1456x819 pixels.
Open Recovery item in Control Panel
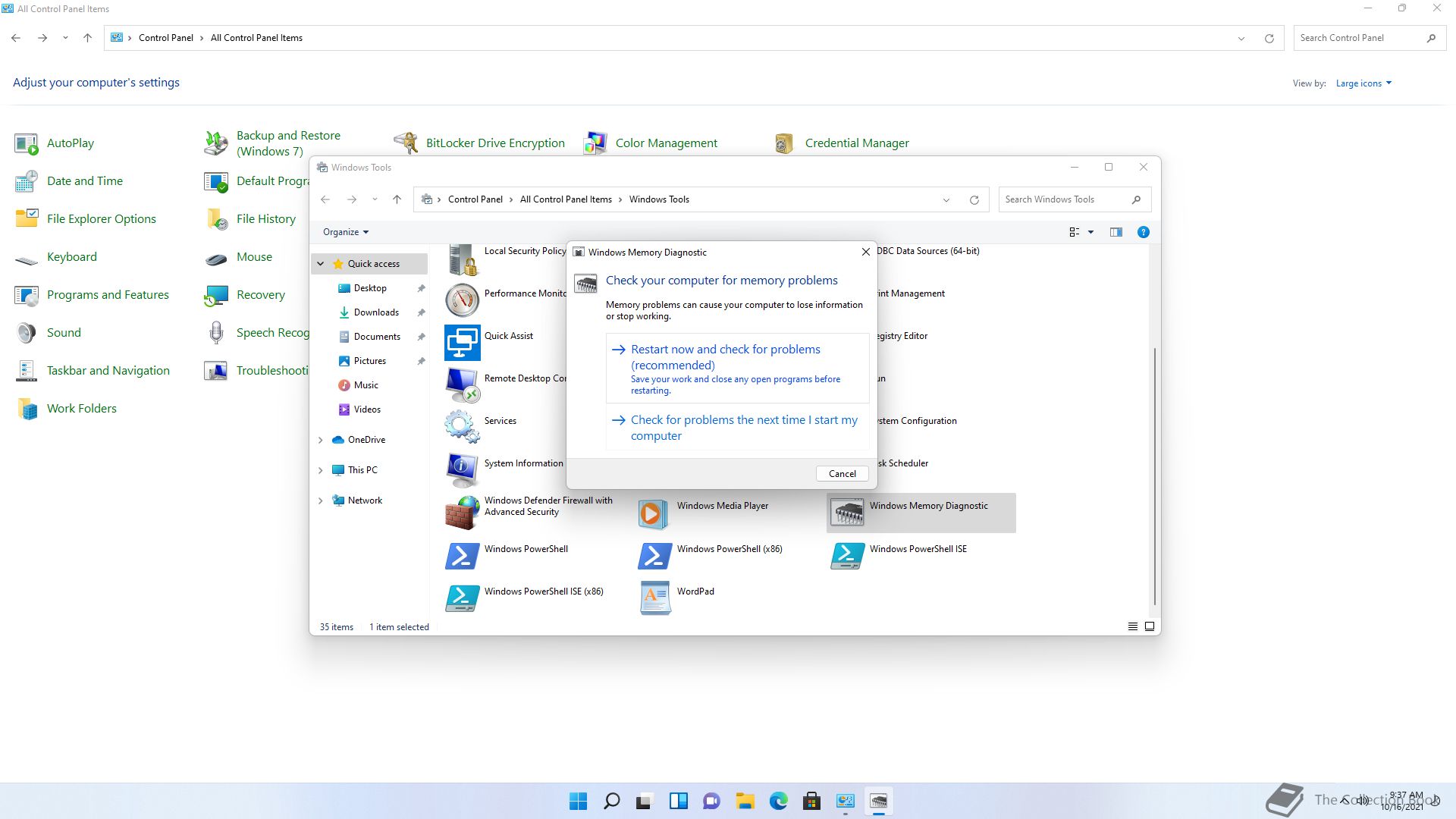[x=245, y=294]
